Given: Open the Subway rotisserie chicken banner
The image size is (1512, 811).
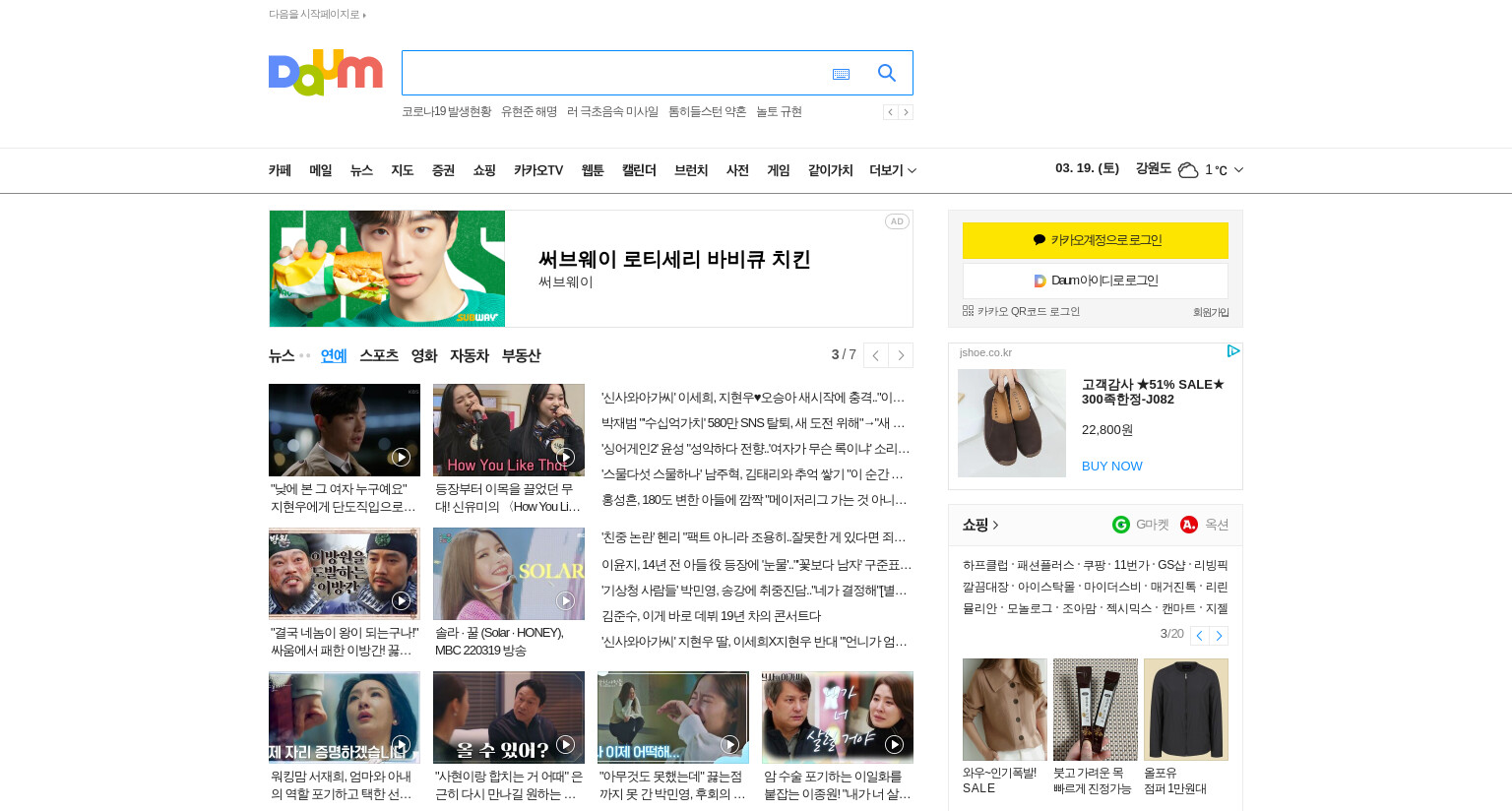Looking at the screenshot, I should click(x=591, y=269).
